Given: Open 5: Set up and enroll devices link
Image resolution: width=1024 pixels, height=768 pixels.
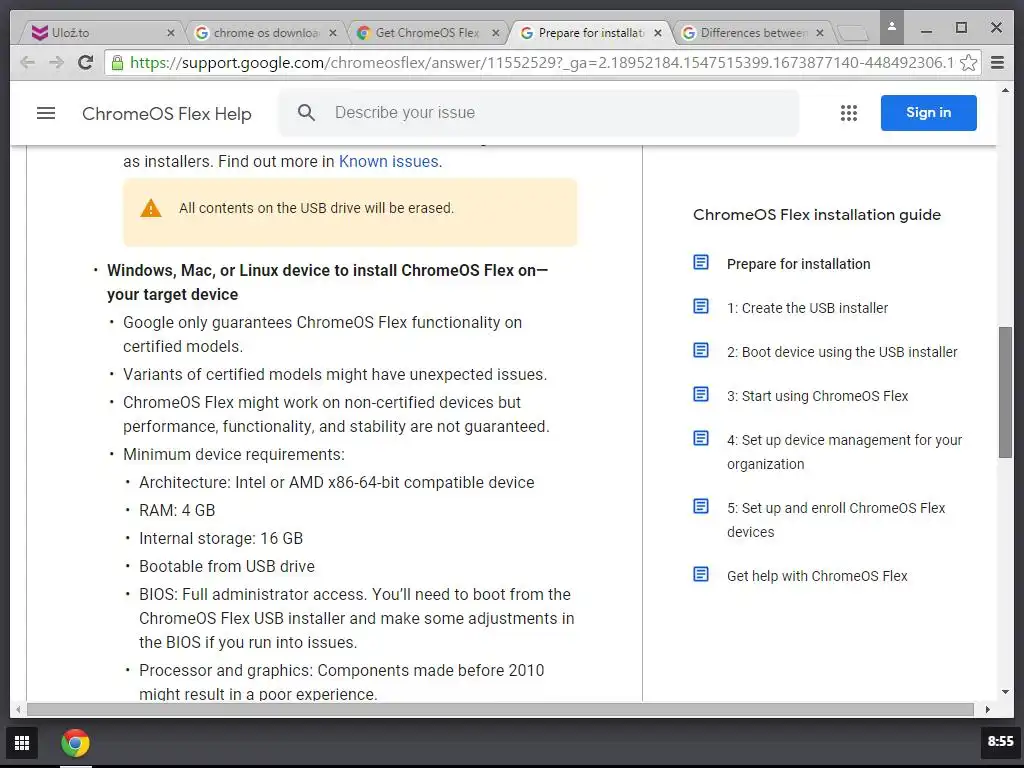Looking at the screenshot, I should (x=836, y=520).
